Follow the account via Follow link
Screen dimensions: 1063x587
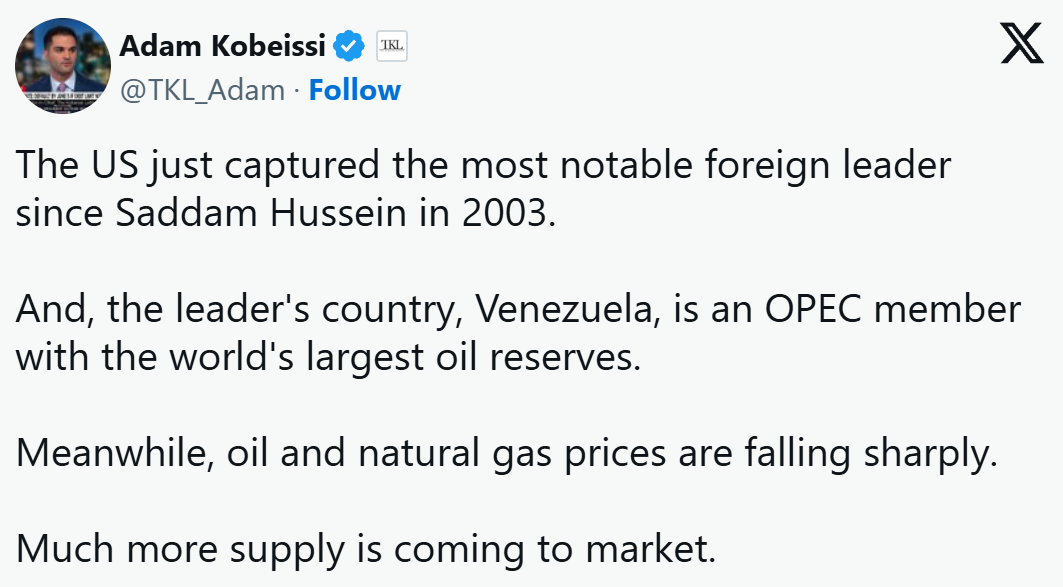point(354,90)
